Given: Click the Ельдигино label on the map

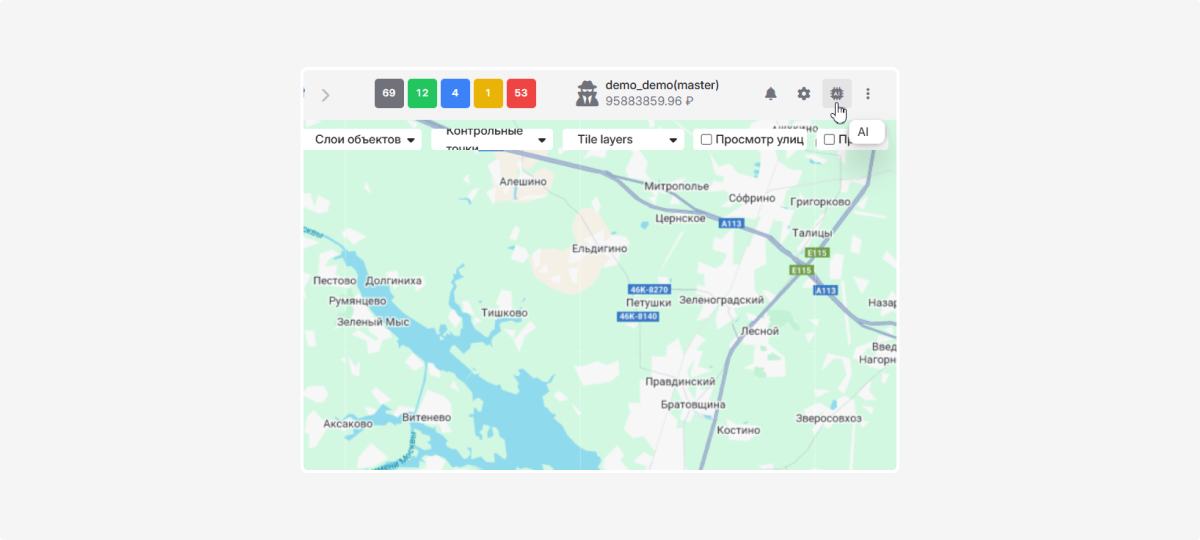Looking at the screenshot, I should [598, 247].
